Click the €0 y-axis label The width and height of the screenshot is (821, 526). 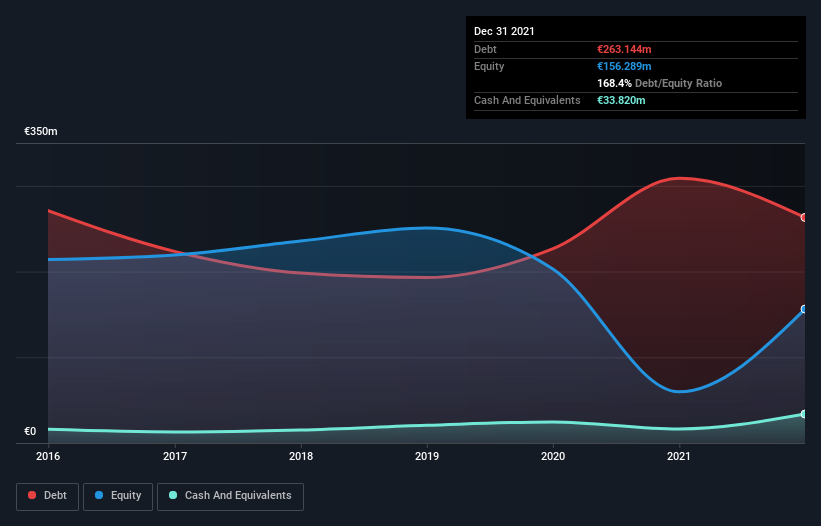pyautogui.click(x=30, y=431)
